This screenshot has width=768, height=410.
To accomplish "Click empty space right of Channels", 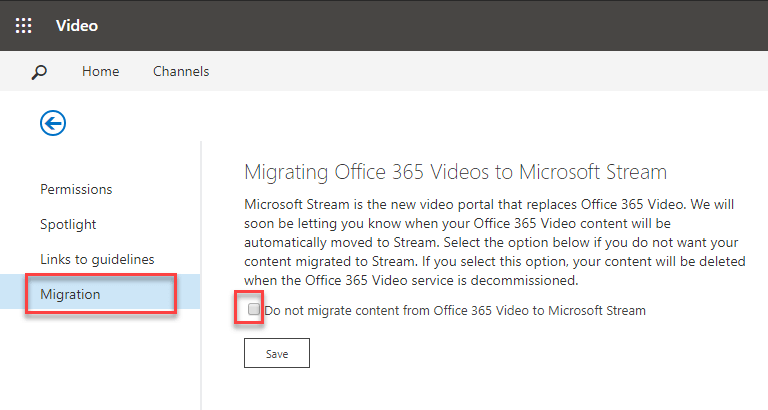I will tap(480, 72).
